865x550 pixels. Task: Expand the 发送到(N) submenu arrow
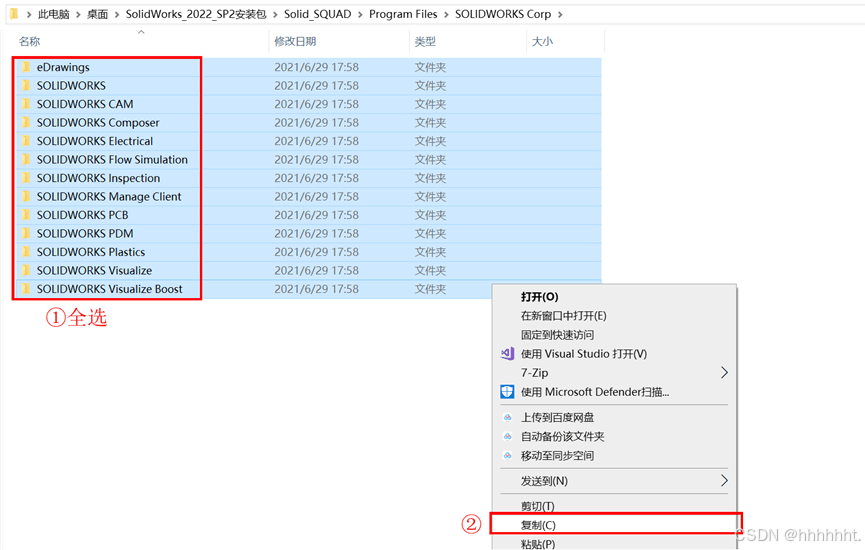click(724, 481)
